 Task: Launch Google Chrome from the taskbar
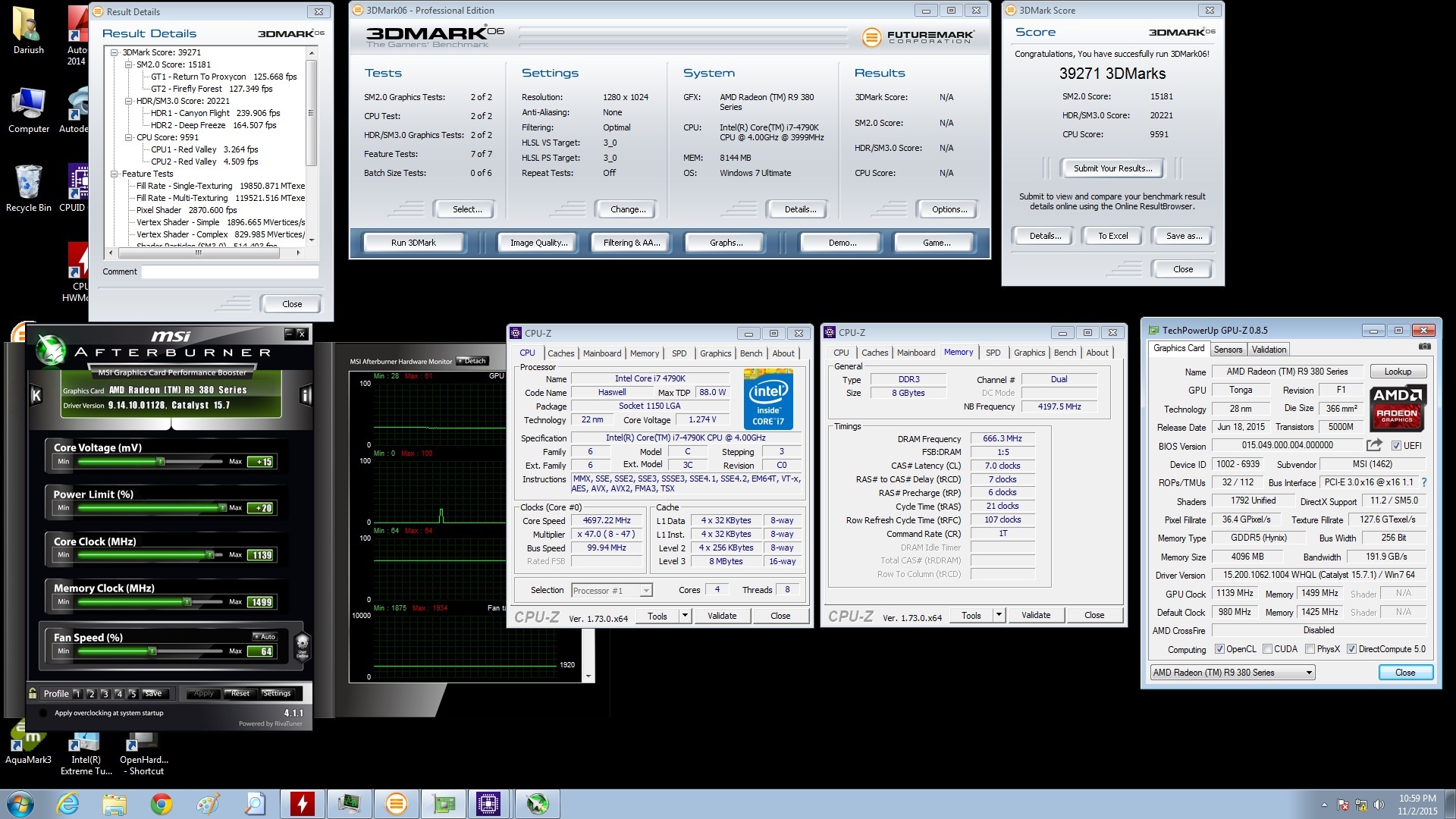click(x=161, y=804)
